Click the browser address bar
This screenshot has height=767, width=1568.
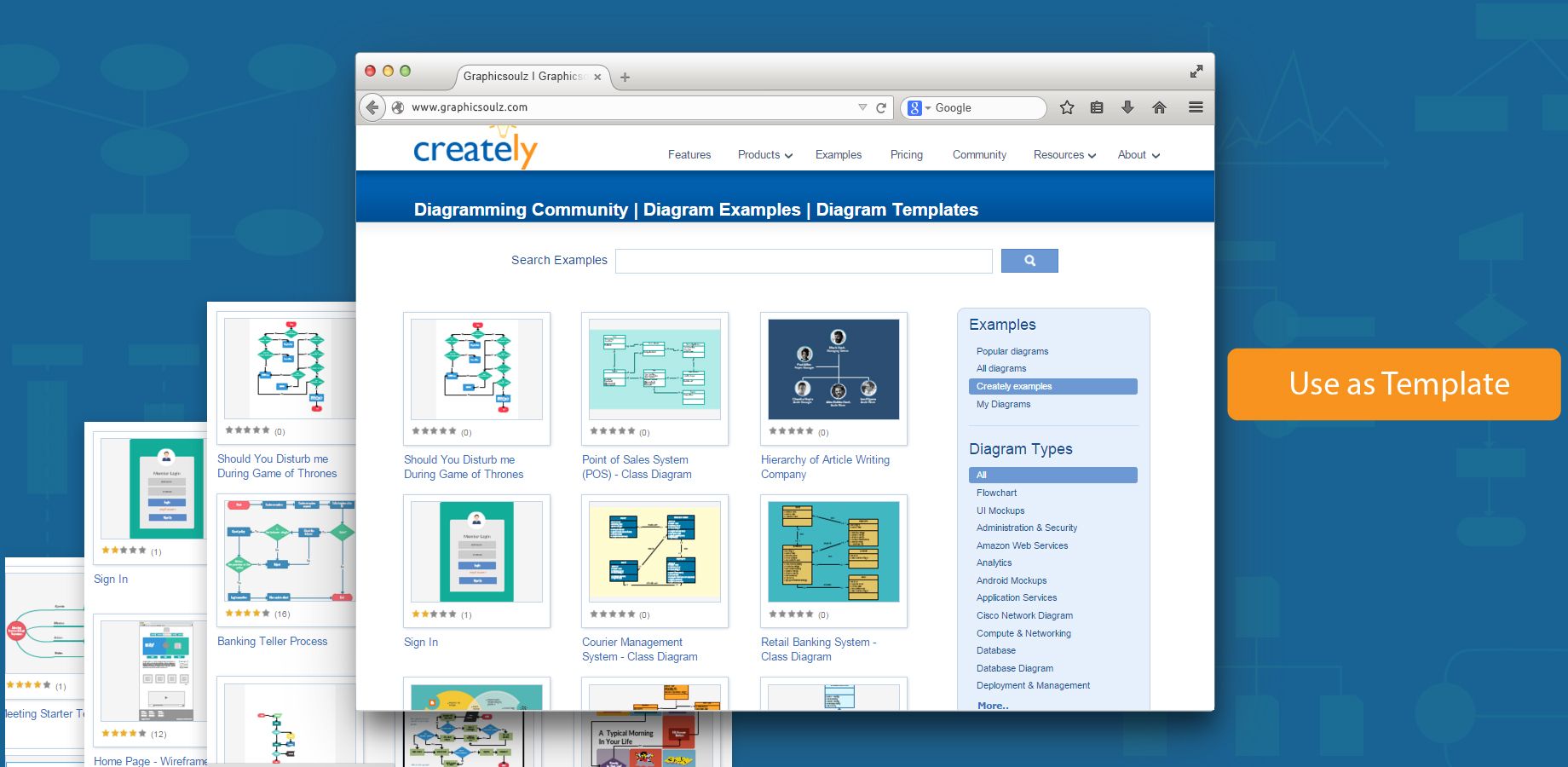point(631,107)
